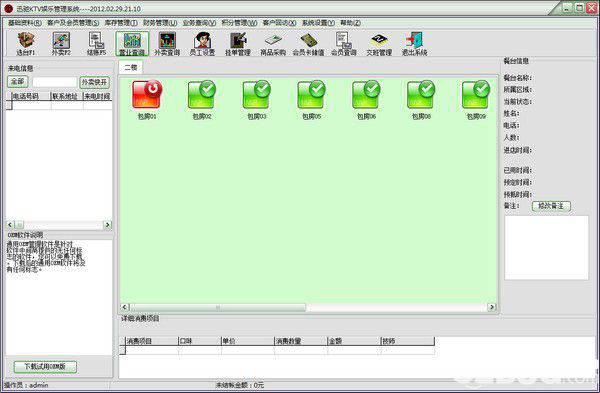The image size is (600, 393).
Task: Open the 外卖F2 takeout icon
Action: [x=61, y=44]
